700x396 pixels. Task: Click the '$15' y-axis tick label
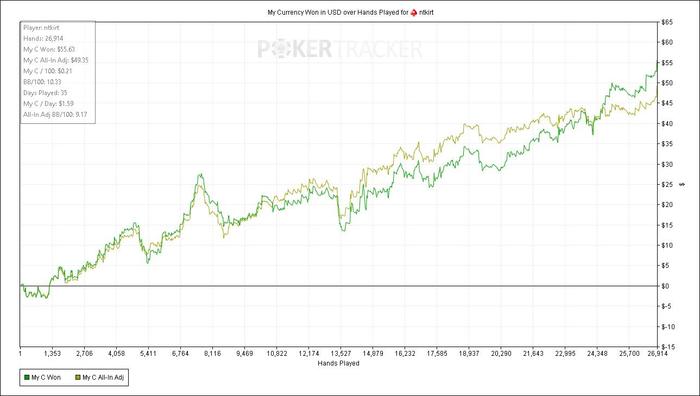pyautogui.click(x=667, y=225)
